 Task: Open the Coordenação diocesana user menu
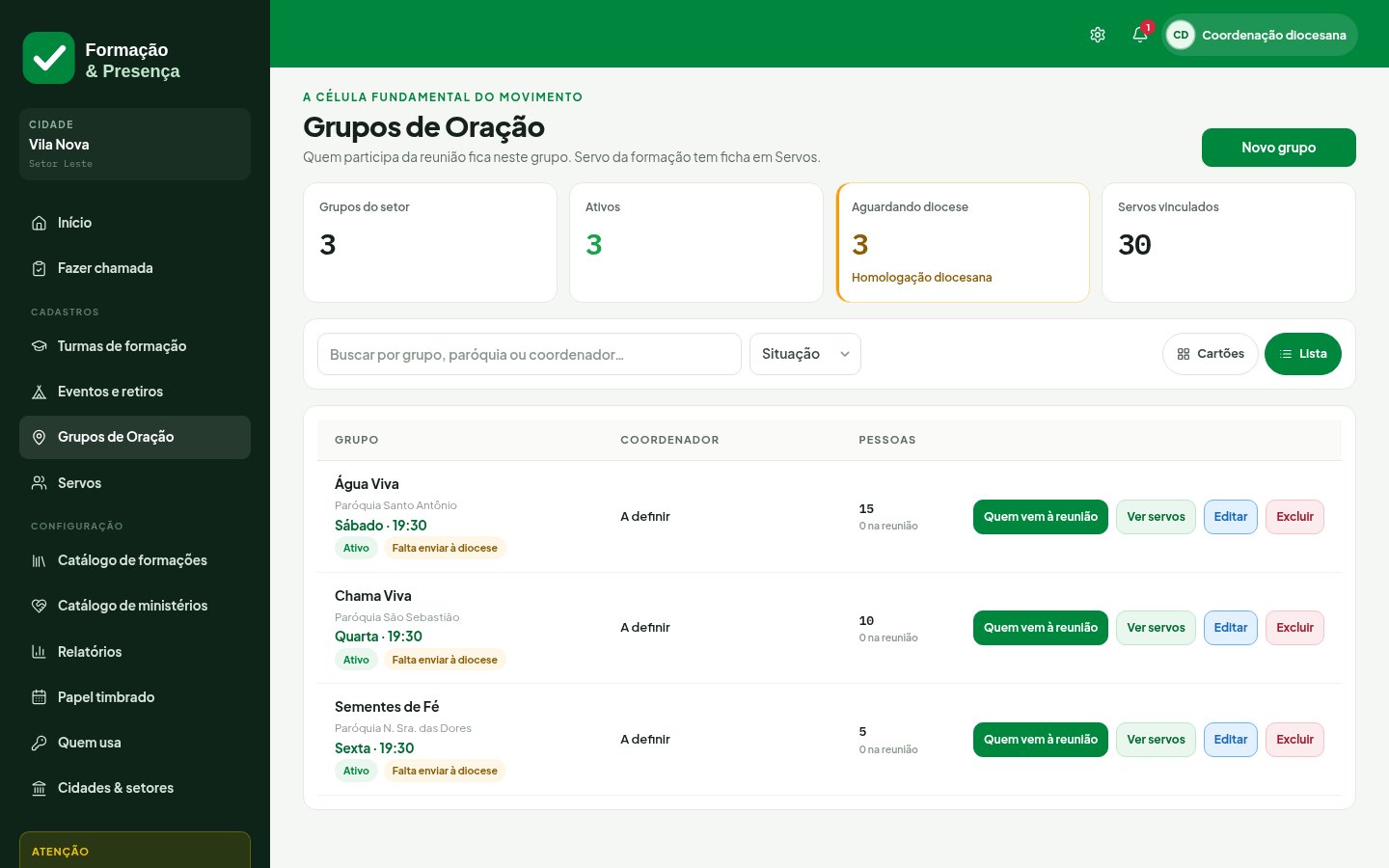tap(1261, 35)
